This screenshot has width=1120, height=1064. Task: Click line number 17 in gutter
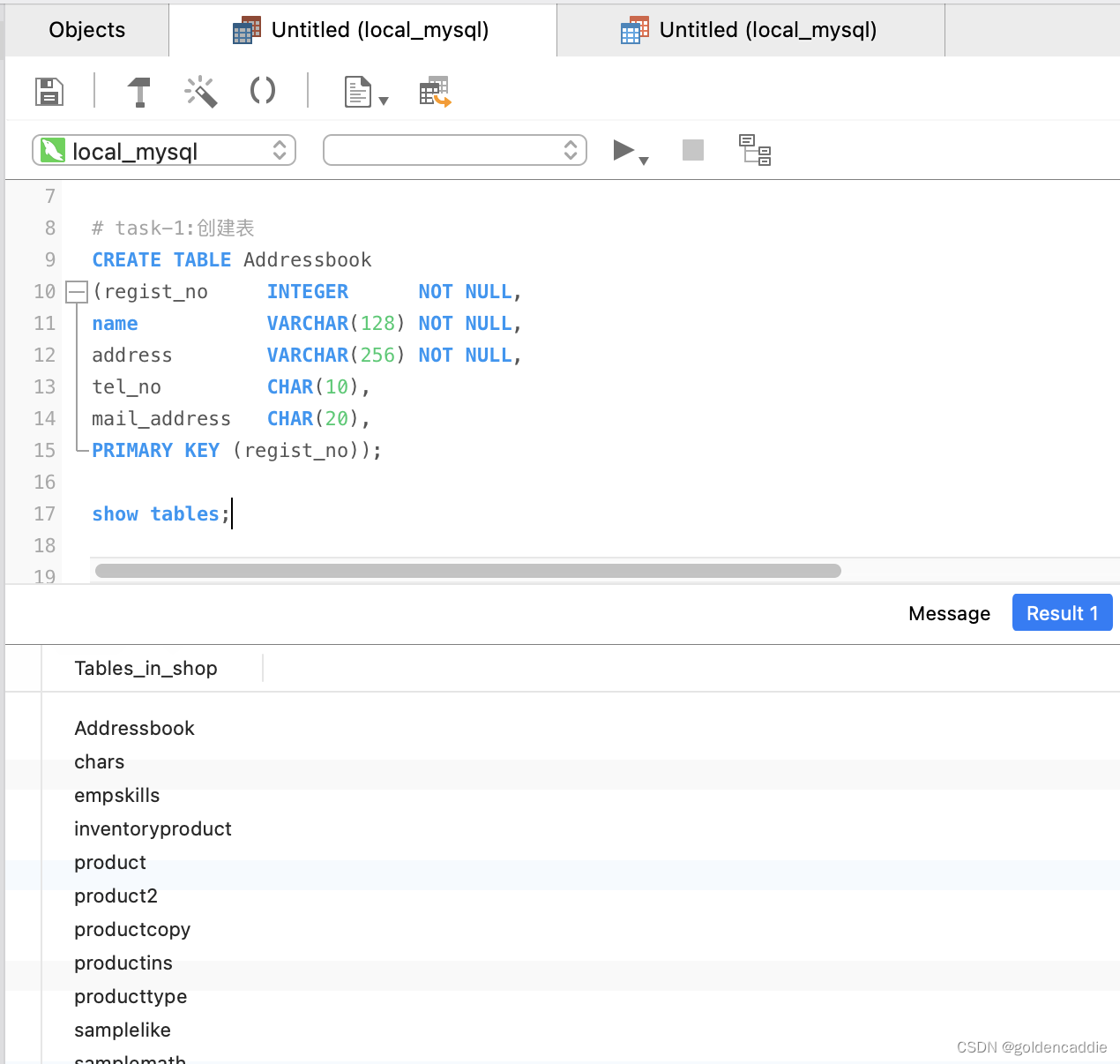[44, 513]
